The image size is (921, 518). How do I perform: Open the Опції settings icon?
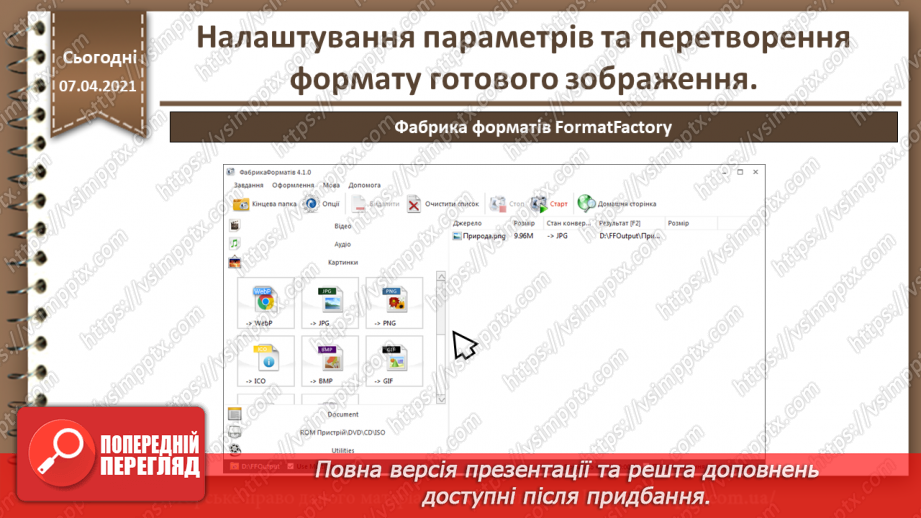pyautogui.click(x=311, y=204)
